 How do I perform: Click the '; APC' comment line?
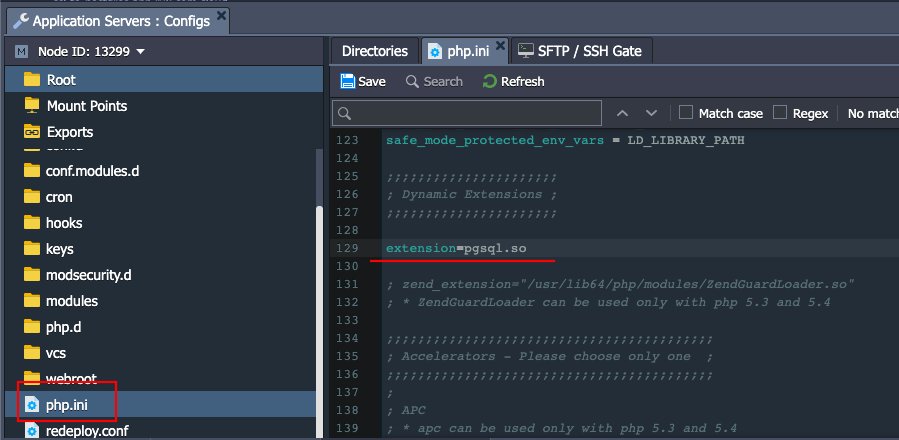pos(406,410)
